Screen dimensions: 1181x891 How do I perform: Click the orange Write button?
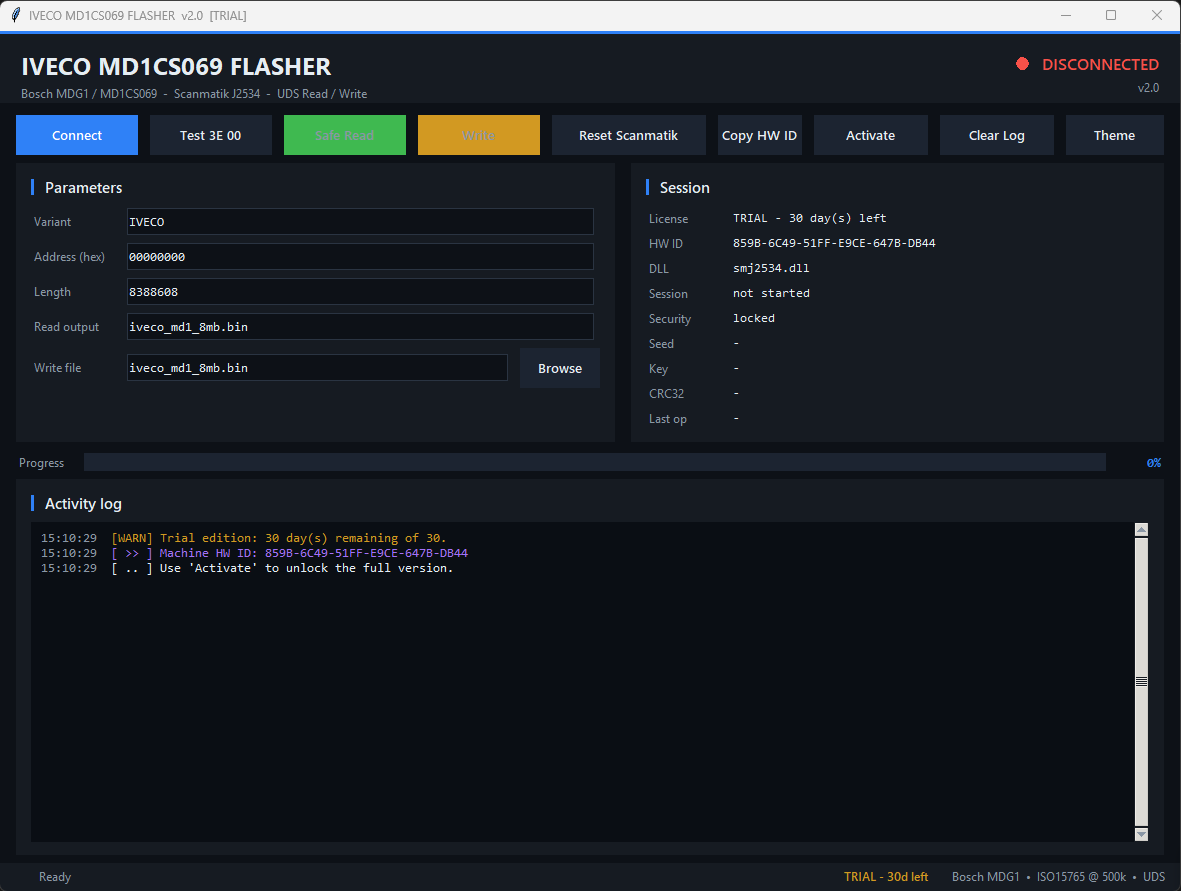pyautogui.click(x=478, y=136)
